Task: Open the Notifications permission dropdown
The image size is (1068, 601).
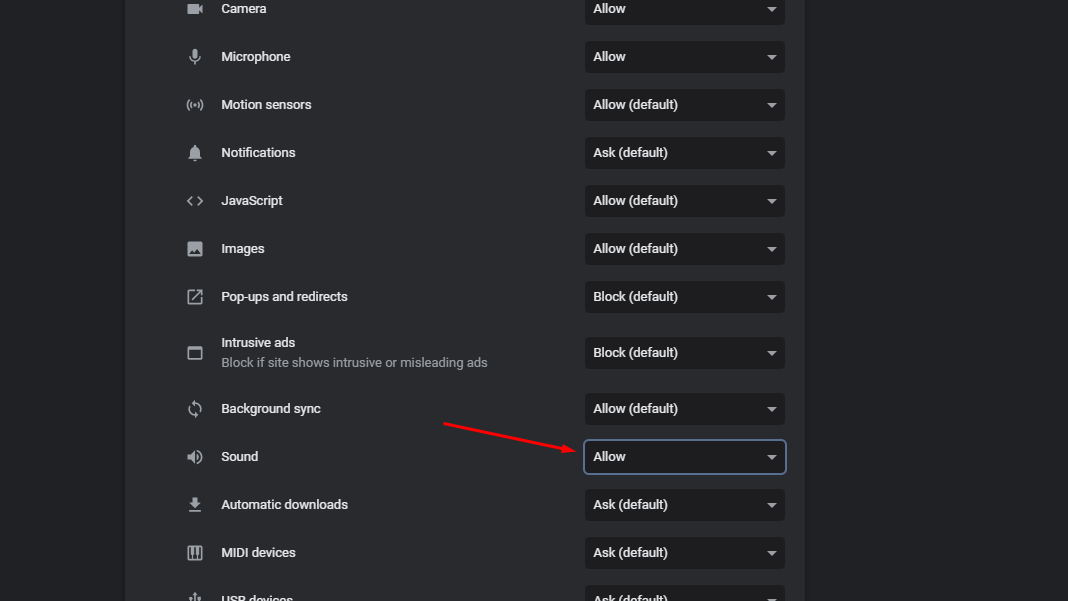Action: (x=685, y=153)
